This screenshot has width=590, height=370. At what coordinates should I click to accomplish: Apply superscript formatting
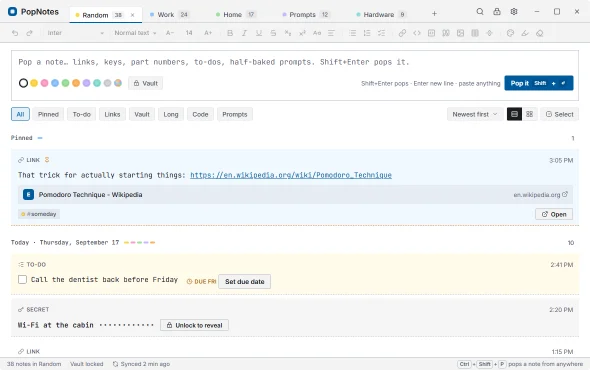pos(302,33)
